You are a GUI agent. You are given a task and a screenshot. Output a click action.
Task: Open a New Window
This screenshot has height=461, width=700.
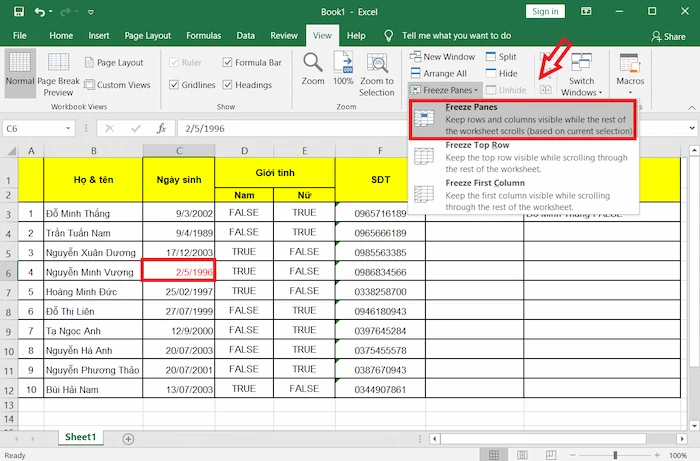[442, 57]
